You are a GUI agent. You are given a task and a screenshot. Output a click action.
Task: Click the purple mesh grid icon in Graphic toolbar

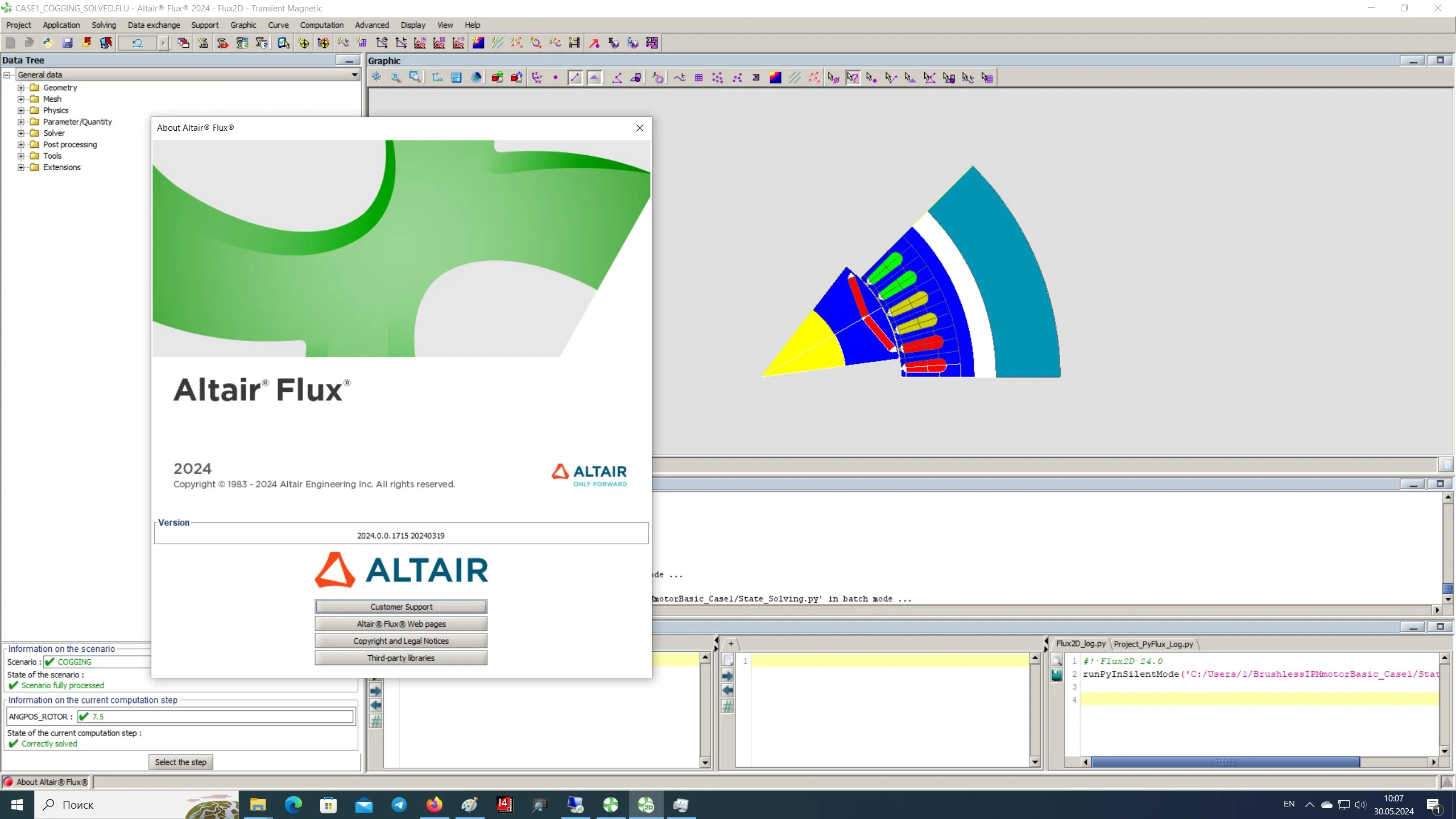click(699, 77)
